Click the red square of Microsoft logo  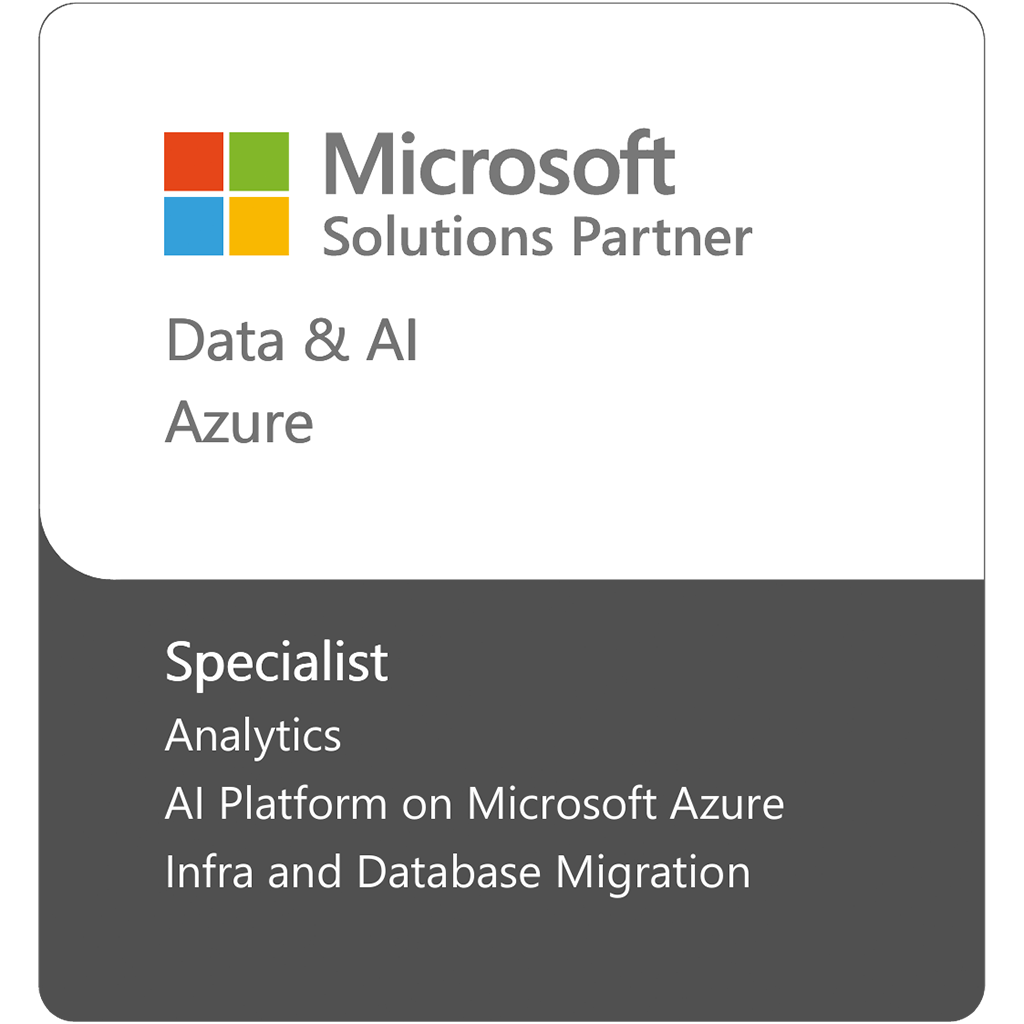coord(193,161)
